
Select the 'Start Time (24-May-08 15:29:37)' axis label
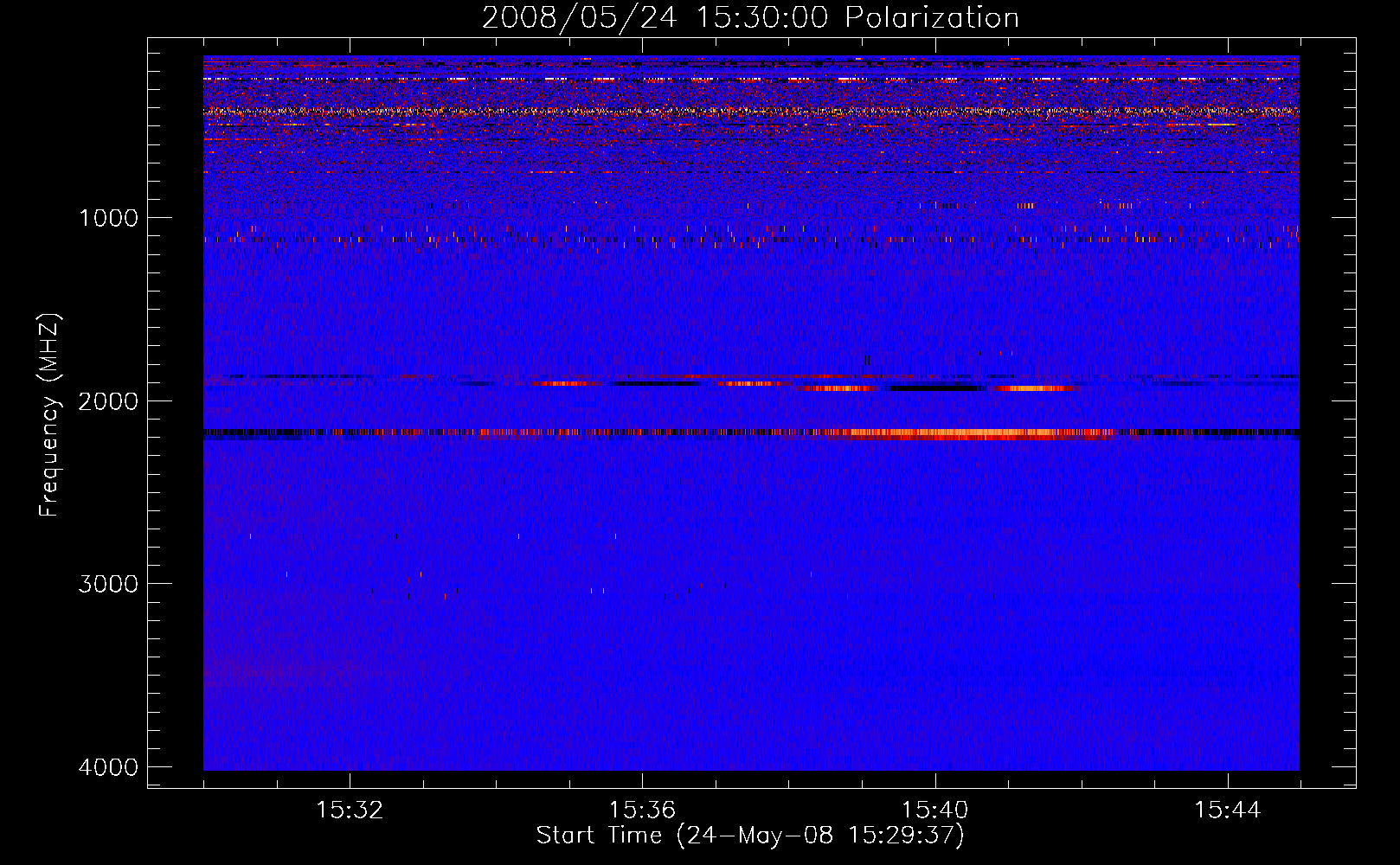[750, 836]
